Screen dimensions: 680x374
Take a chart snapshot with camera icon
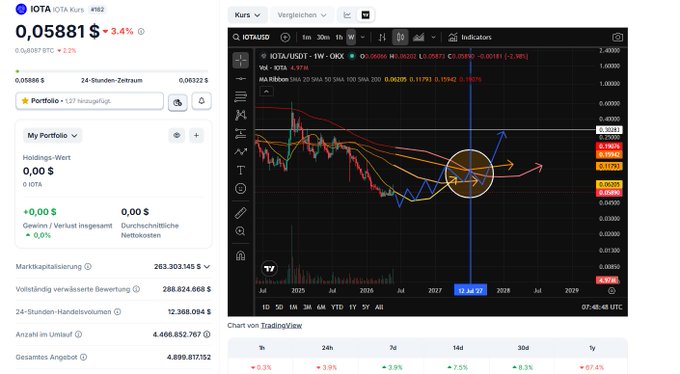[618, 37]
